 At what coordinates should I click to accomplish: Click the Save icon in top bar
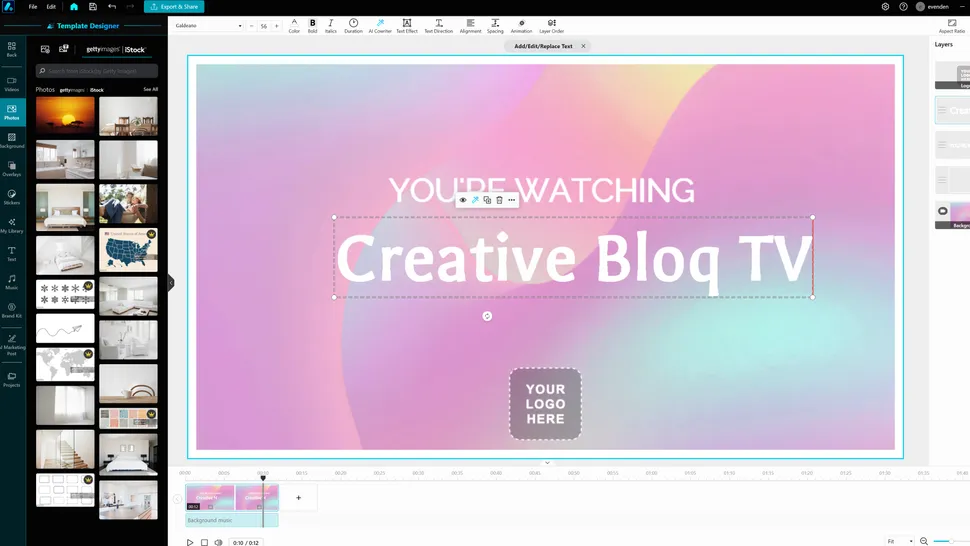[93, 7]
